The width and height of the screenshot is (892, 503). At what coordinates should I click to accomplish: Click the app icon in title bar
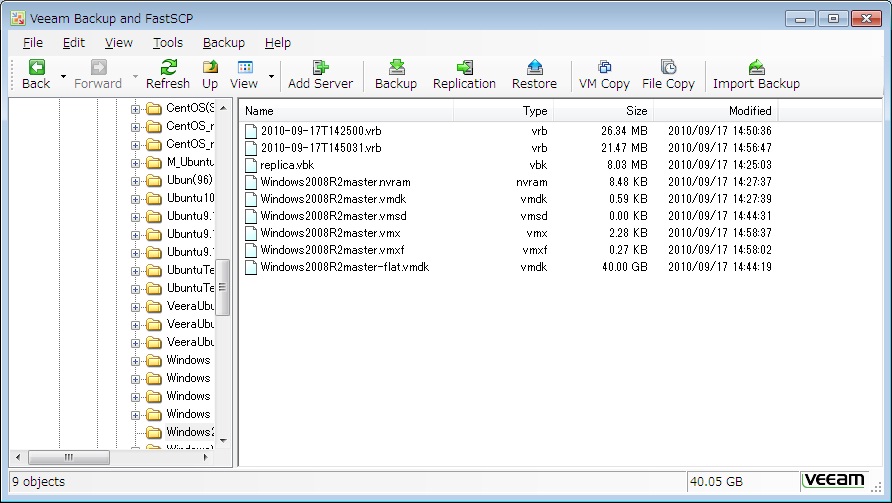[x=18, y=18]
